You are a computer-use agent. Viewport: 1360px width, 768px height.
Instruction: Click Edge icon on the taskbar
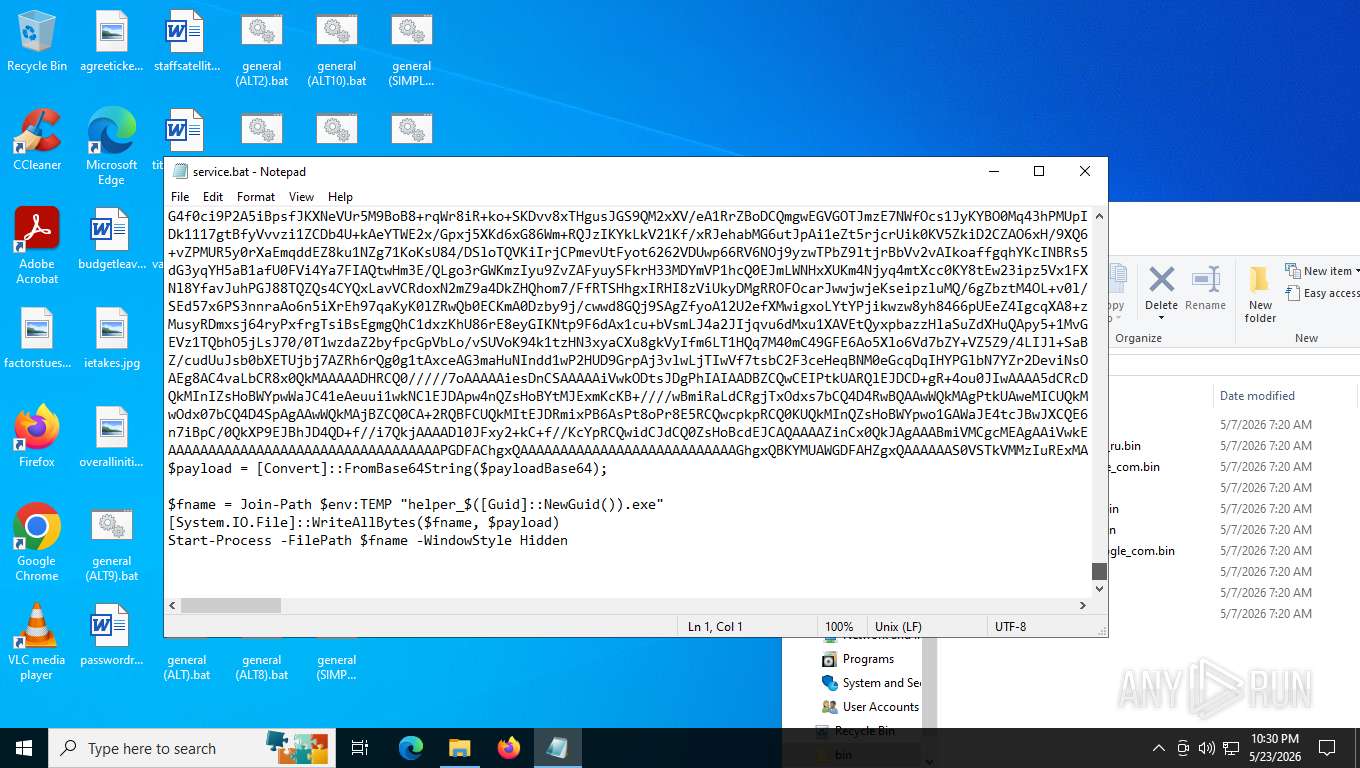coord(411,748)
